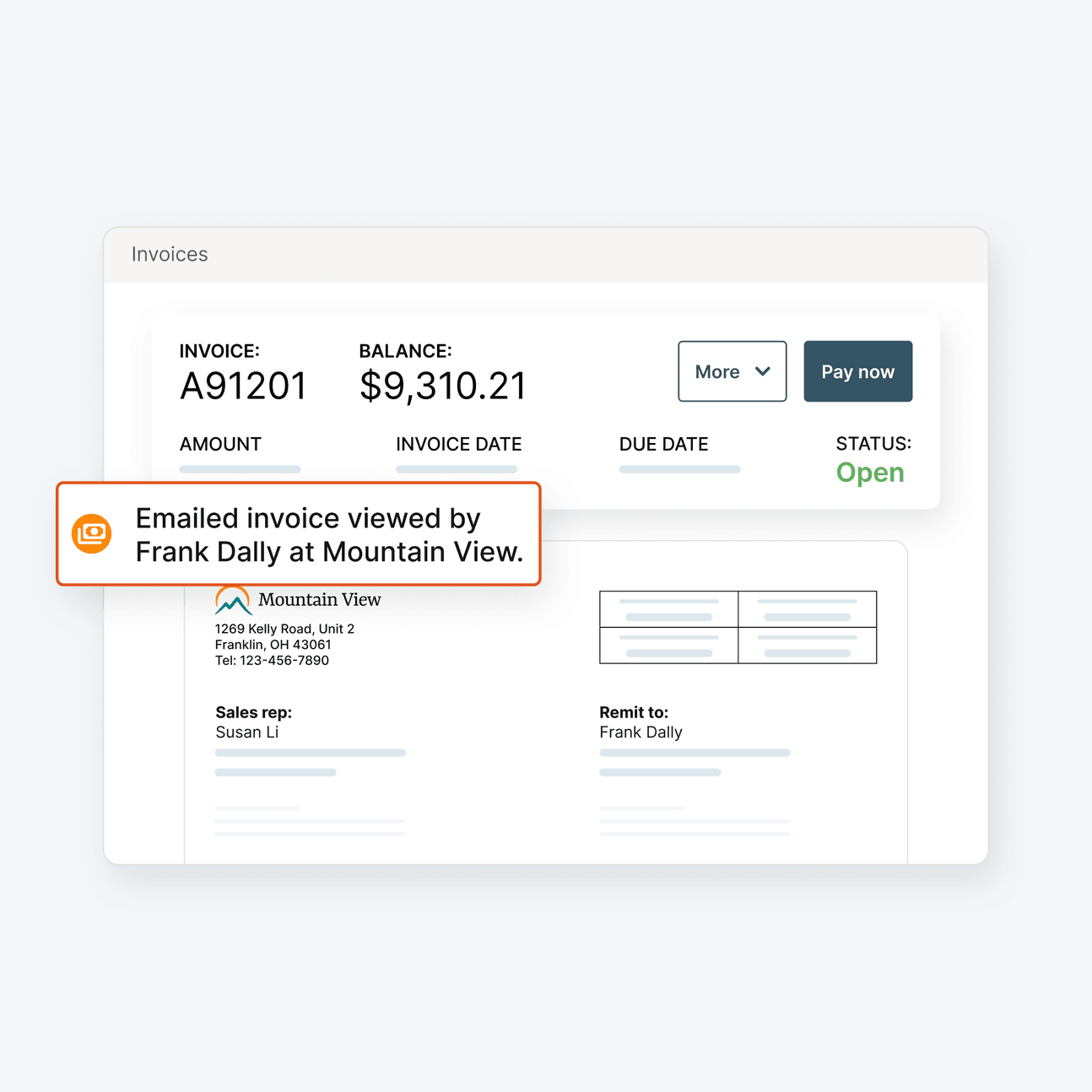The width and height of the screenshot is (1092, 1092).
Task: Click the top-left cell of invoice table
Action: (668, 609)
